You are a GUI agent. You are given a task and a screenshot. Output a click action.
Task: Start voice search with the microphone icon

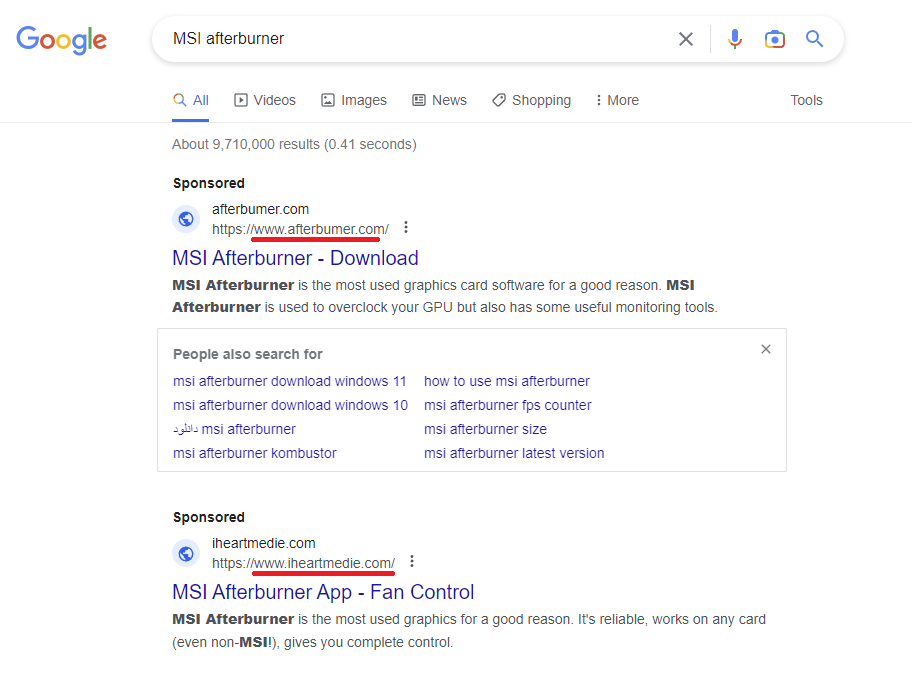tap(735, 39)
